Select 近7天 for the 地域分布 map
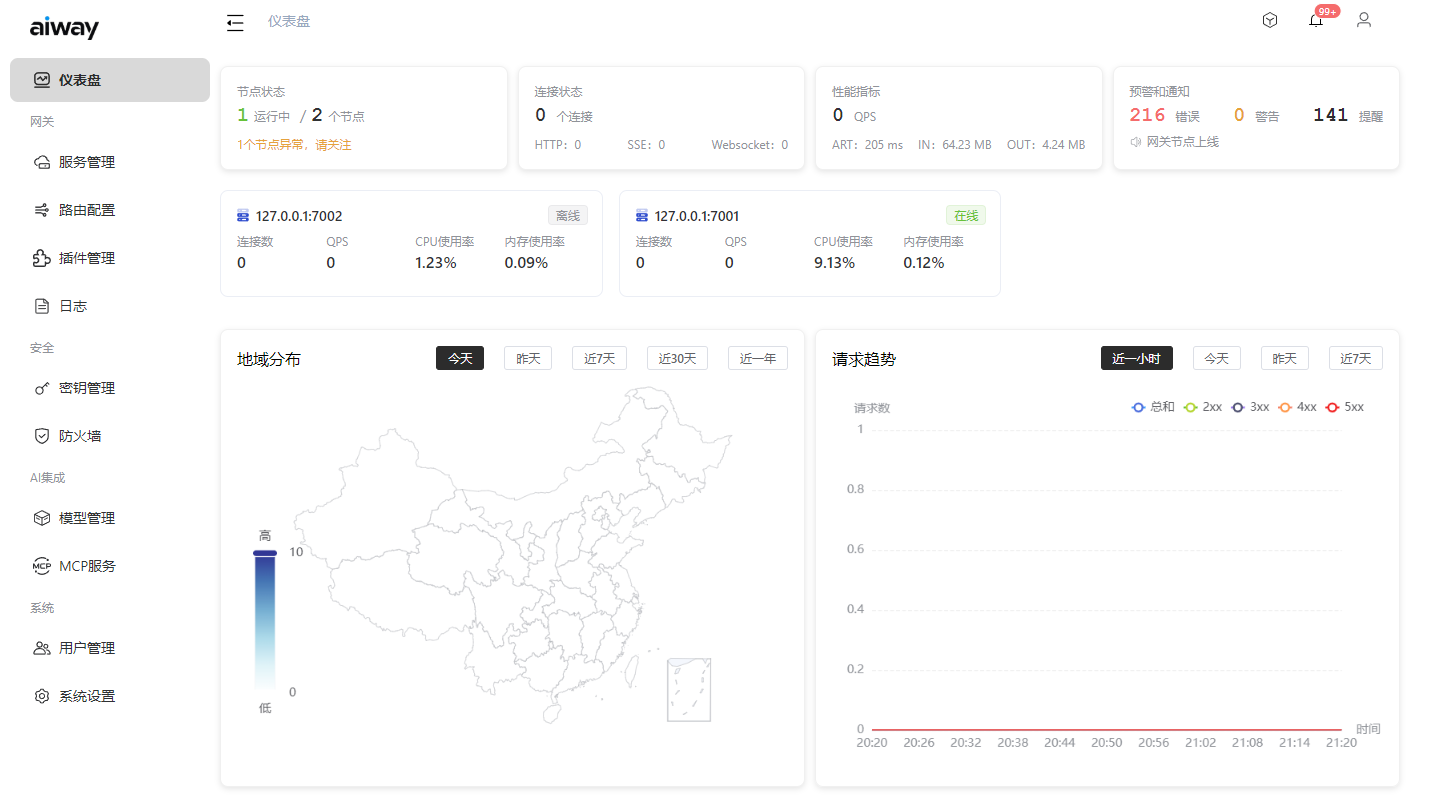Screen dimensions: 1430x805 coord(599,358)
